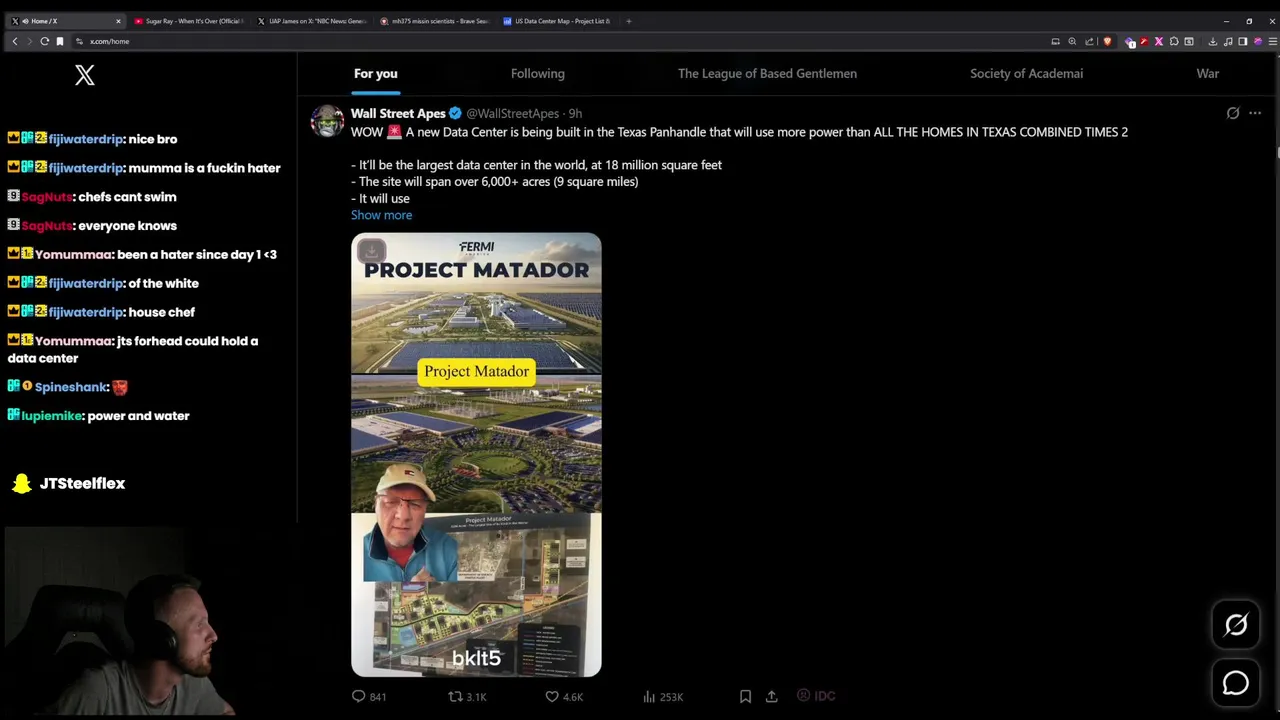Toggle the browser sidebar panel icon

coord(1243,41)
